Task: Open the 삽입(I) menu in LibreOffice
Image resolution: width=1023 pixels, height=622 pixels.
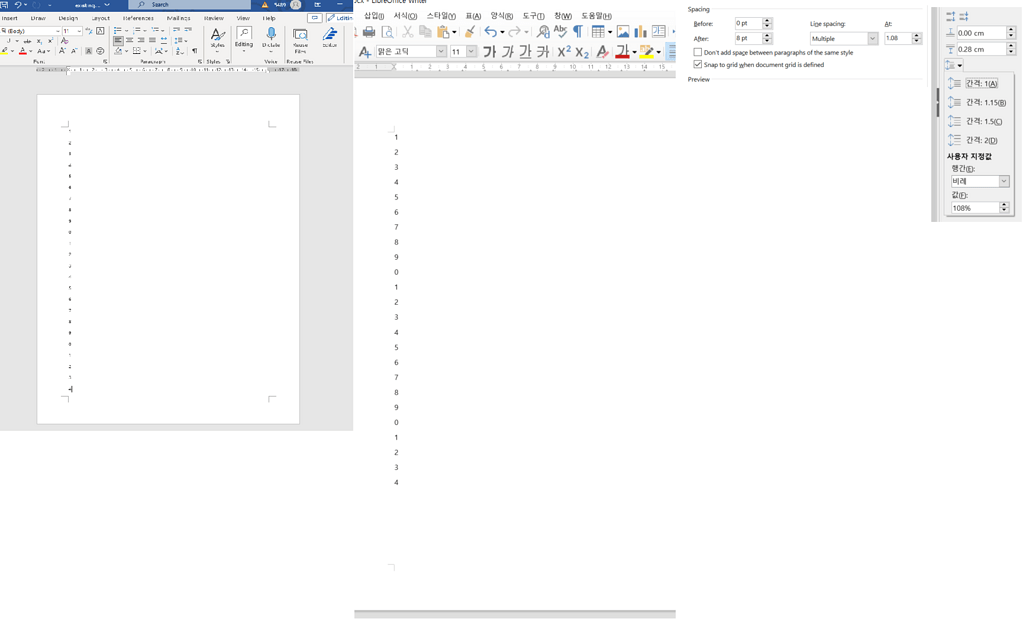Action: [374, 16]
